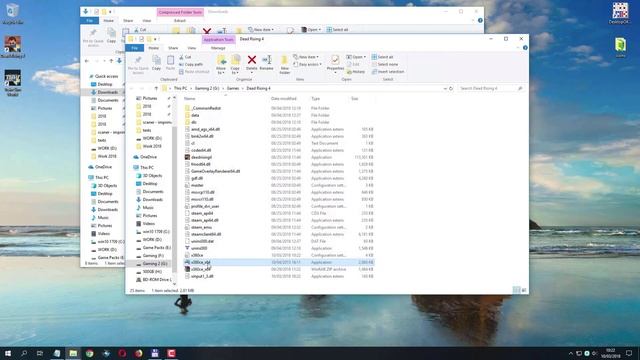Open the Open dropdown in the Open group
This screenshot has height=360, width=640.
356,57
